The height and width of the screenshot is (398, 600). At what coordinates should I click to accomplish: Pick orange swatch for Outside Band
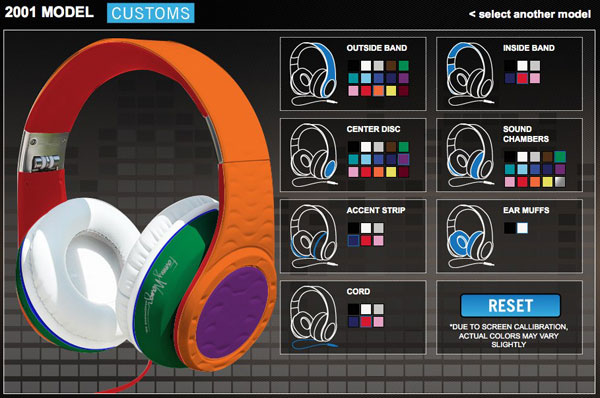(378, 91)
